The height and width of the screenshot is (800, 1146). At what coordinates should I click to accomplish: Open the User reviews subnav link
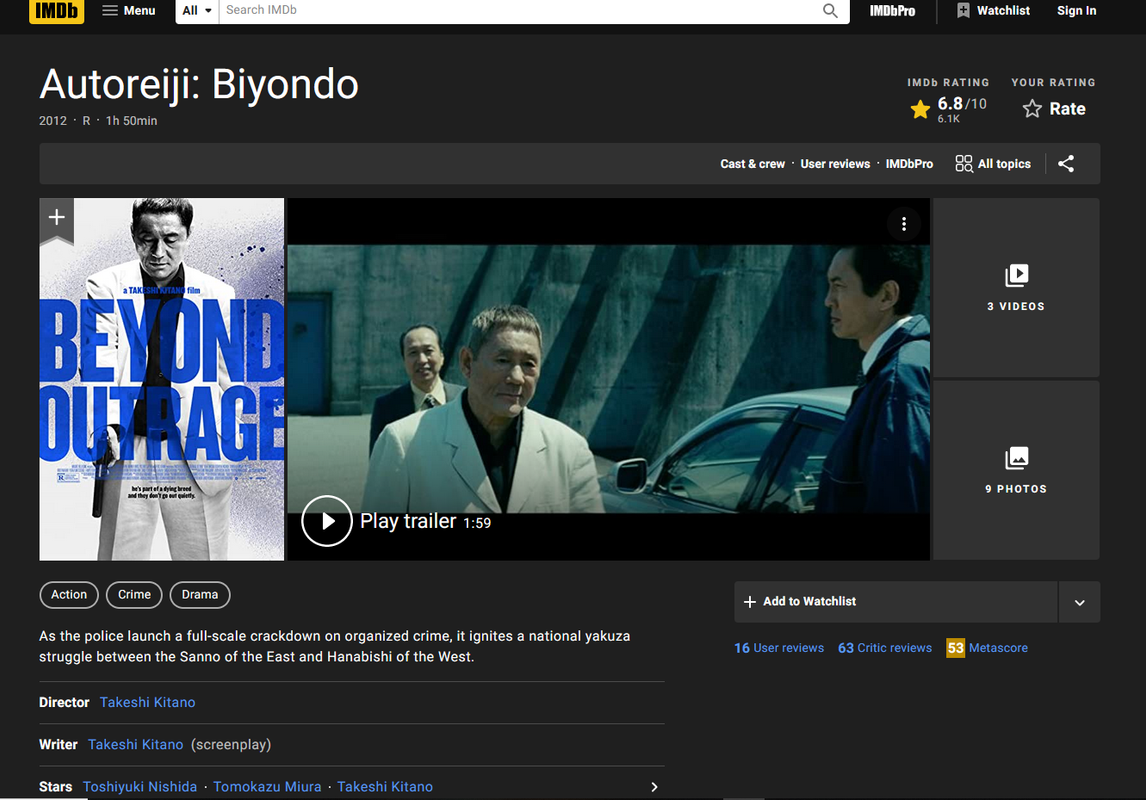pyautogui.click(x=835, y=164)
